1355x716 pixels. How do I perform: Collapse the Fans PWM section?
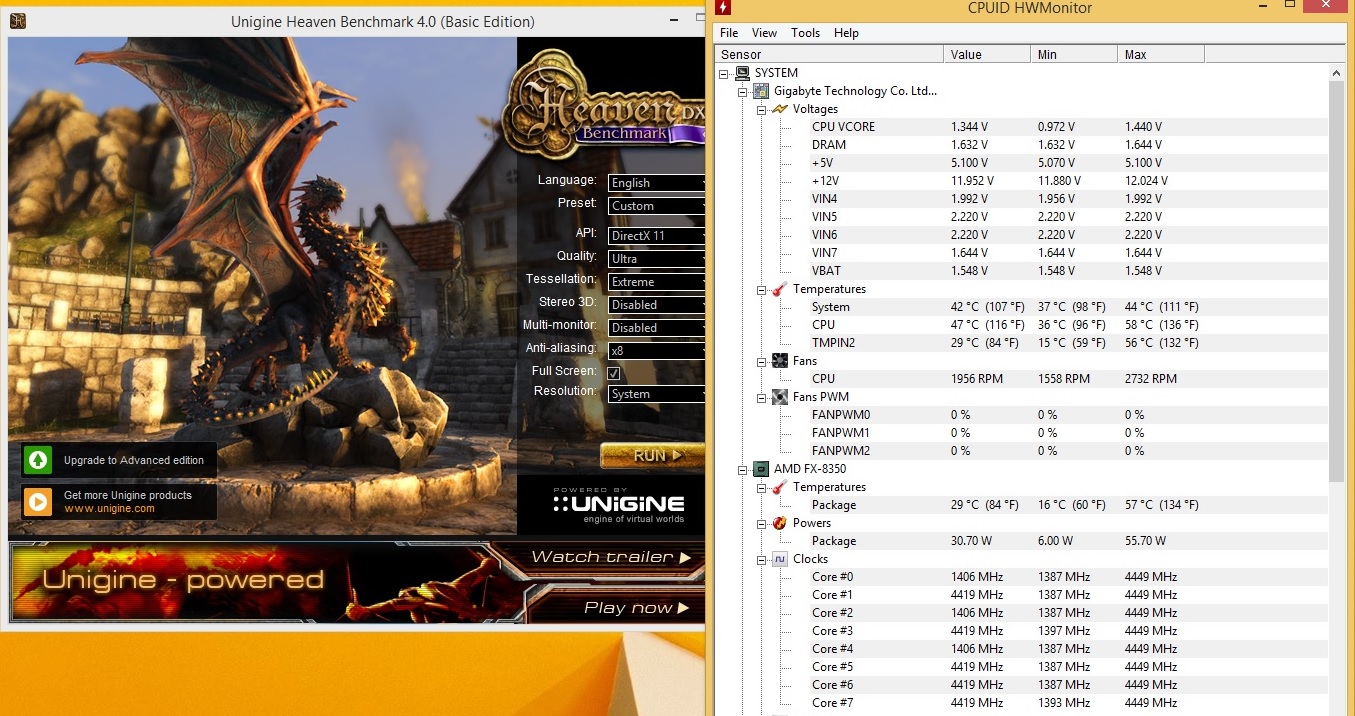coord(762,397)
